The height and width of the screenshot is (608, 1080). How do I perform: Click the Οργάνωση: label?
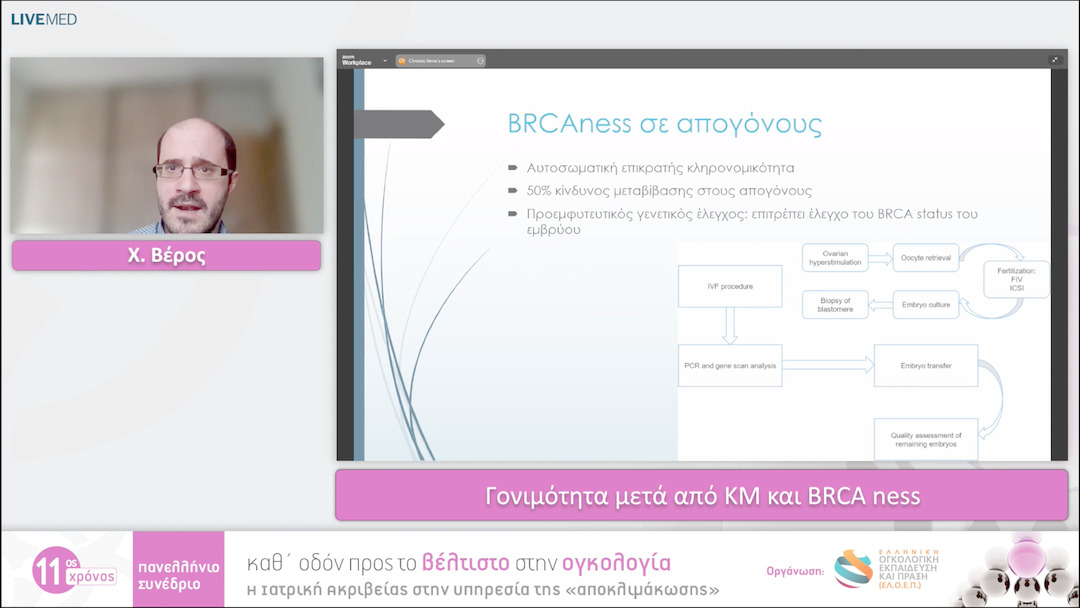(796, 571)
